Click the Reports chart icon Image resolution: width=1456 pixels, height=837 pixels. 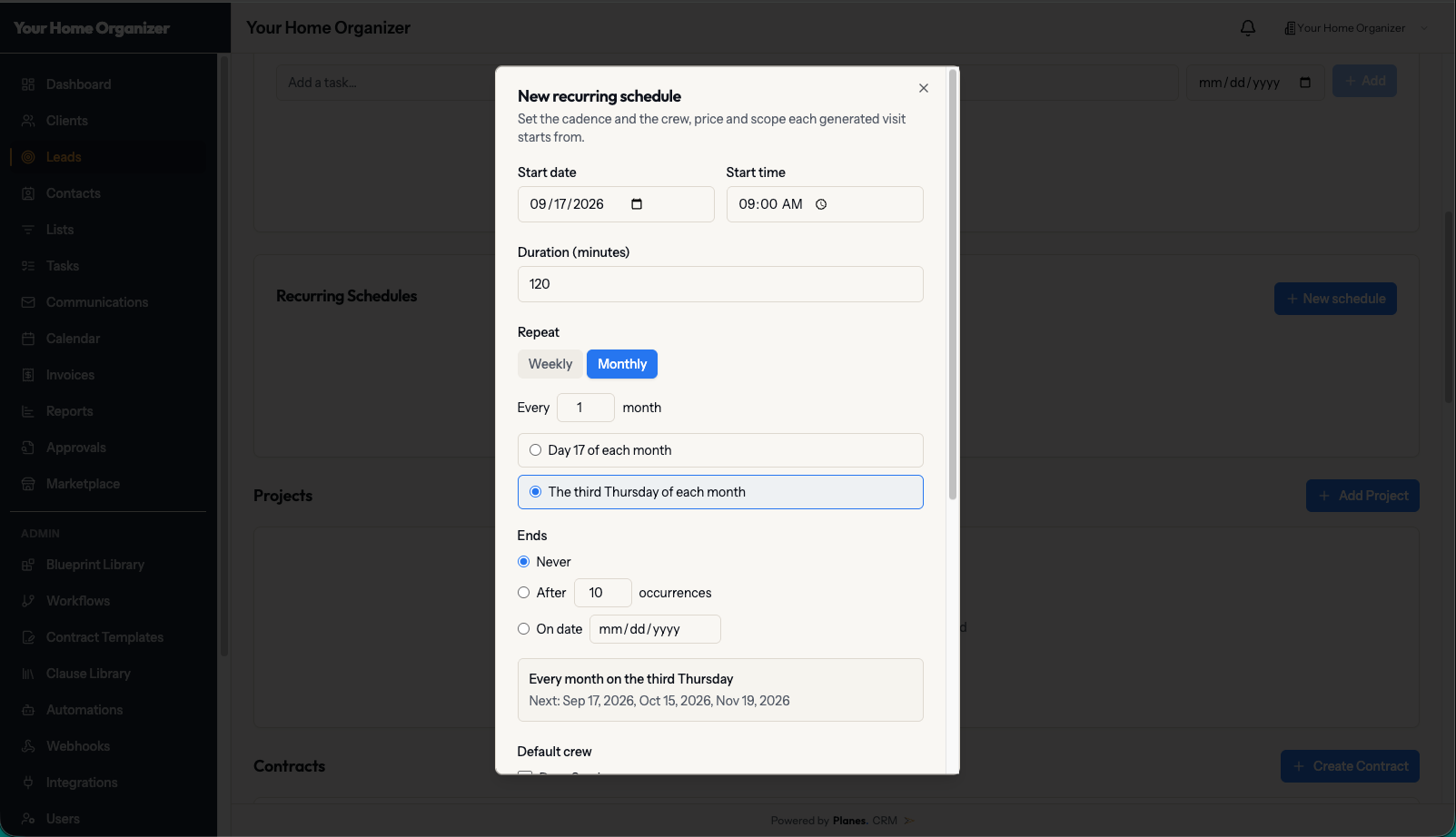[28, 411]
